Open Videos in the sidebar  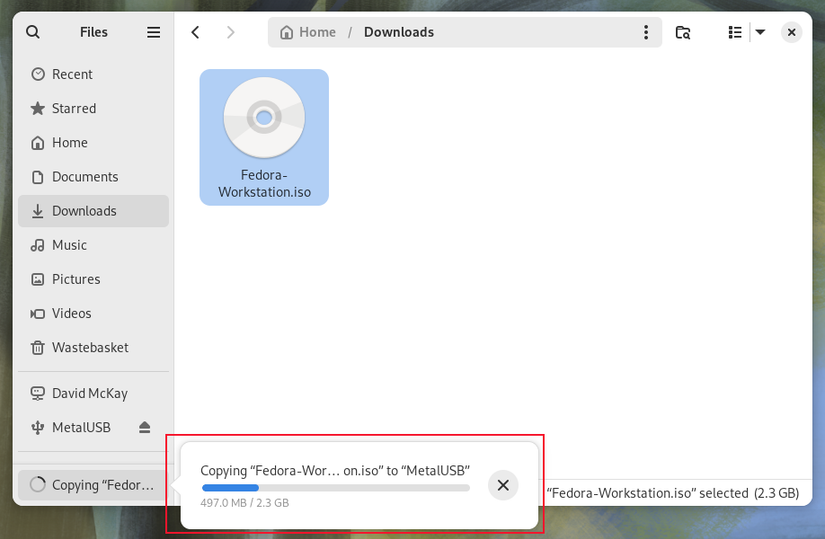94,314
